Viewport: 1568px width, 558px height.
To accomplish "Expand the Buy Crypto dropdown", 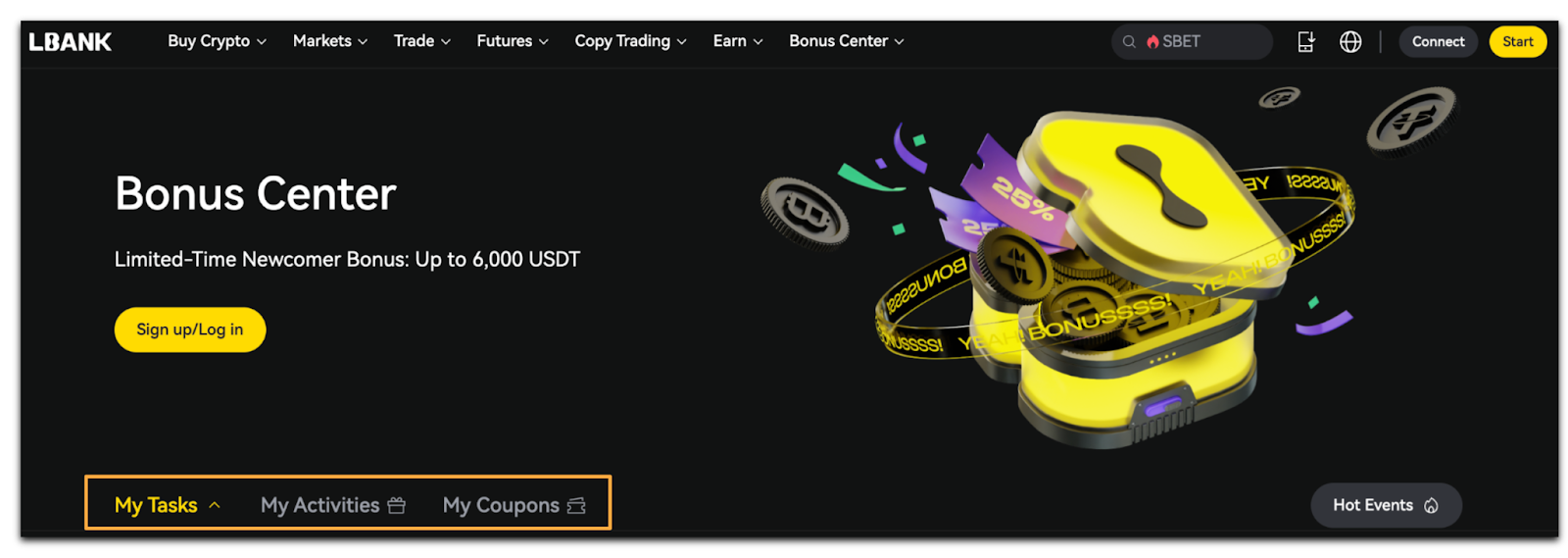I will [x=217, y=41].
